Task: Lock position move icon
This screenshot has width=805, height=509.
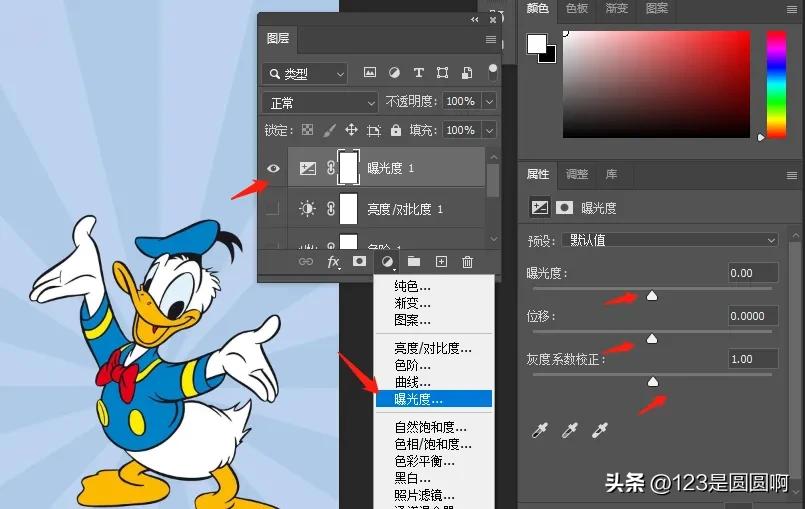Action: pyautogui.click(x=351, y=130)
